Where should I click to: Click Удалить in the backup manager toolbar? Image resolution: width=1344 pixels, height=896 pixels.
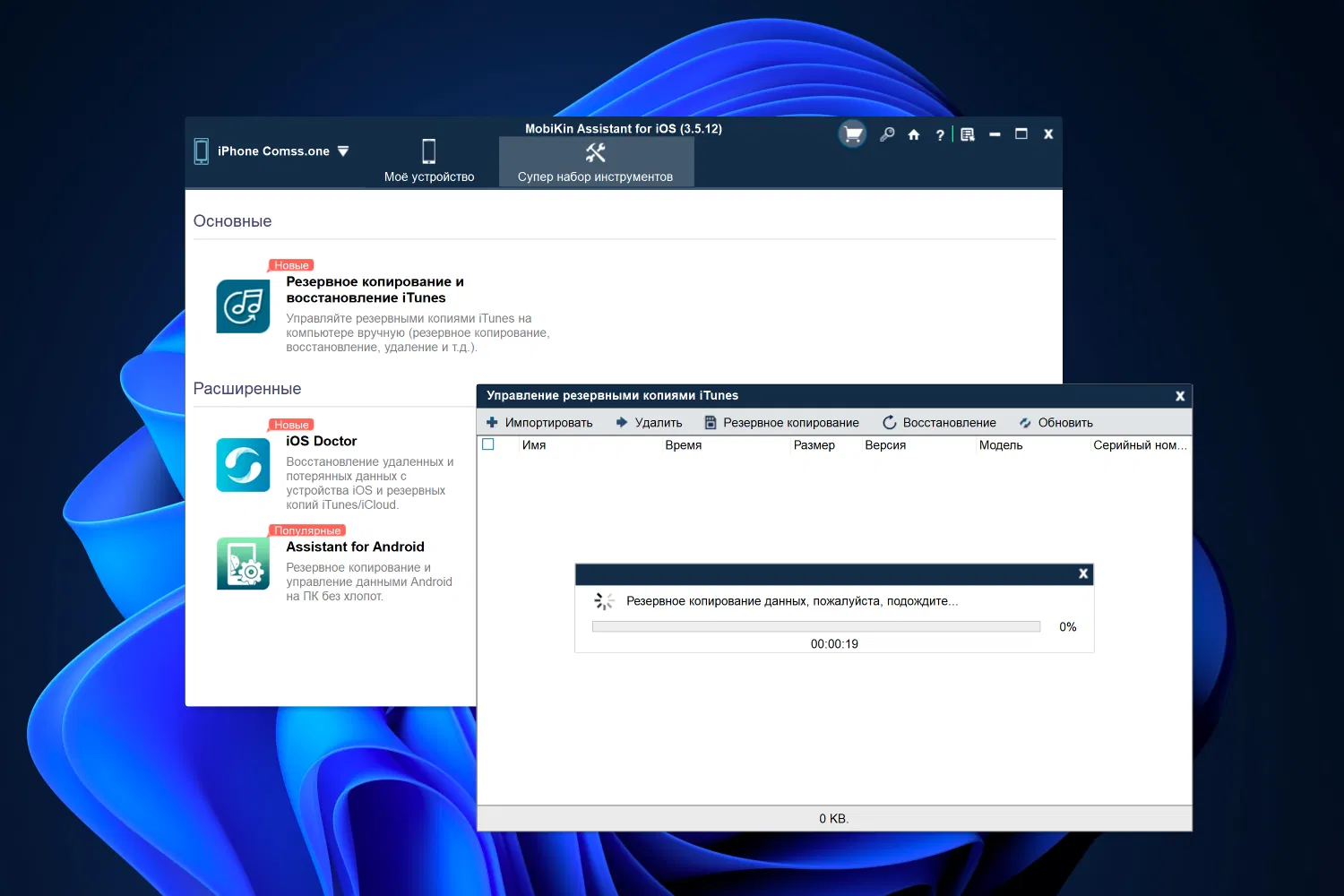pos(650,423)
